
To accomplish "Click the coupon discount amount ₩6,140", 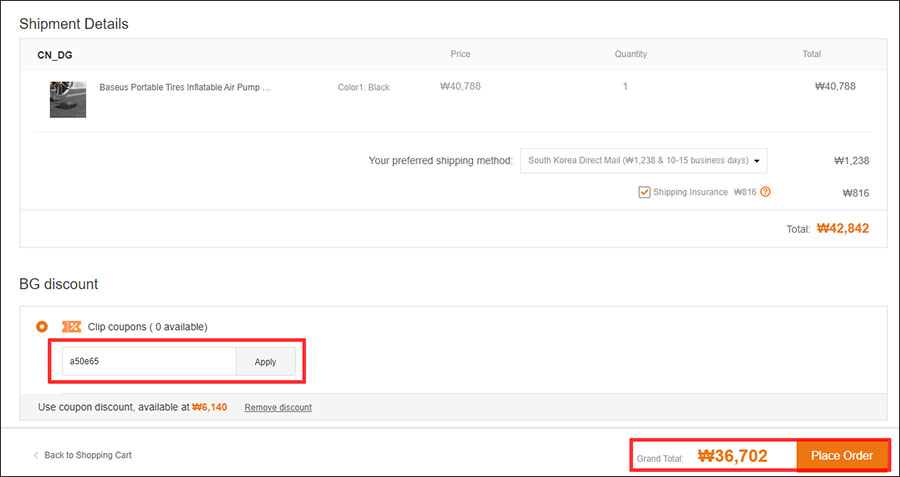I will tap(210, 407).
